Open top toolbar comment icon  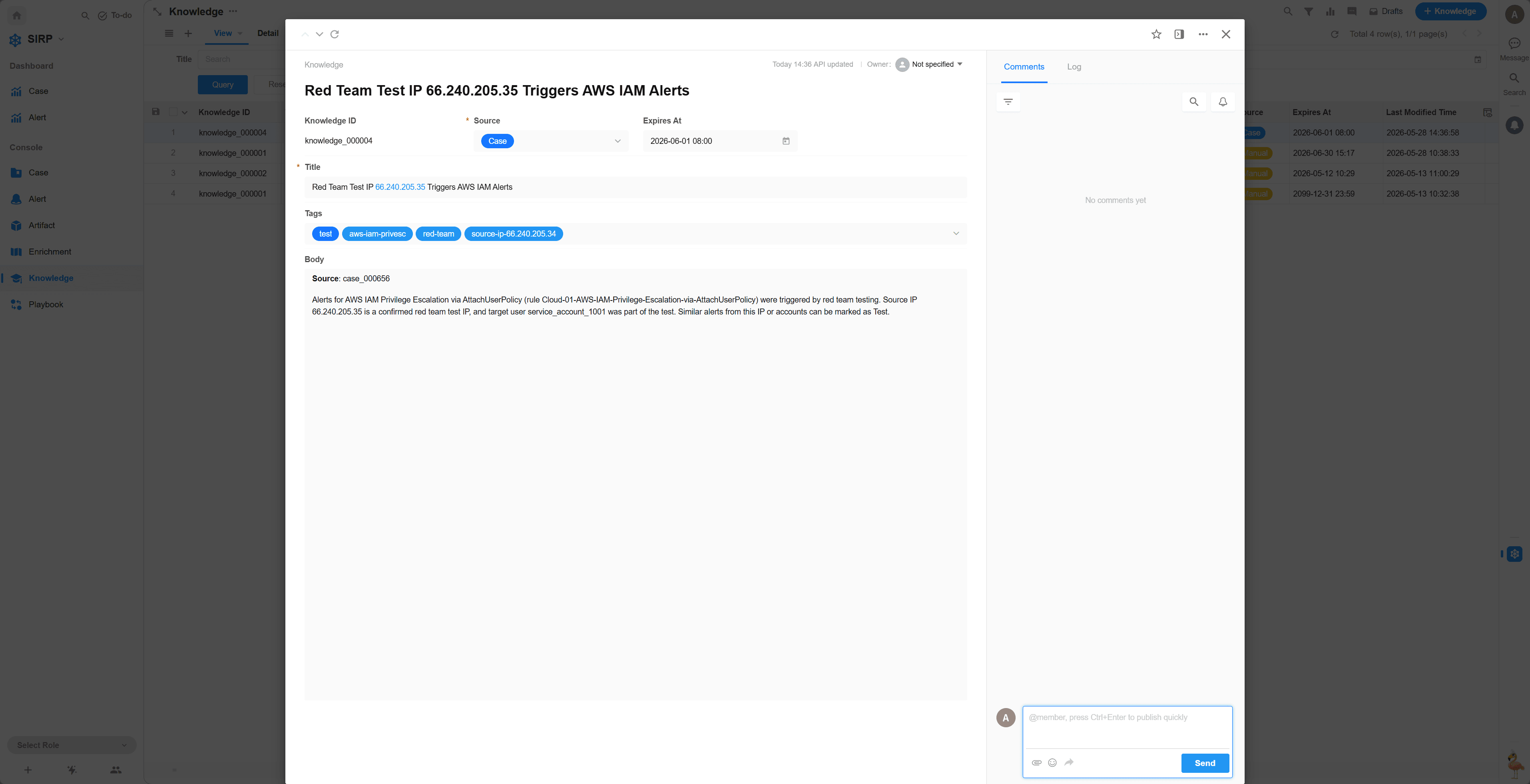pos(1352,11)
